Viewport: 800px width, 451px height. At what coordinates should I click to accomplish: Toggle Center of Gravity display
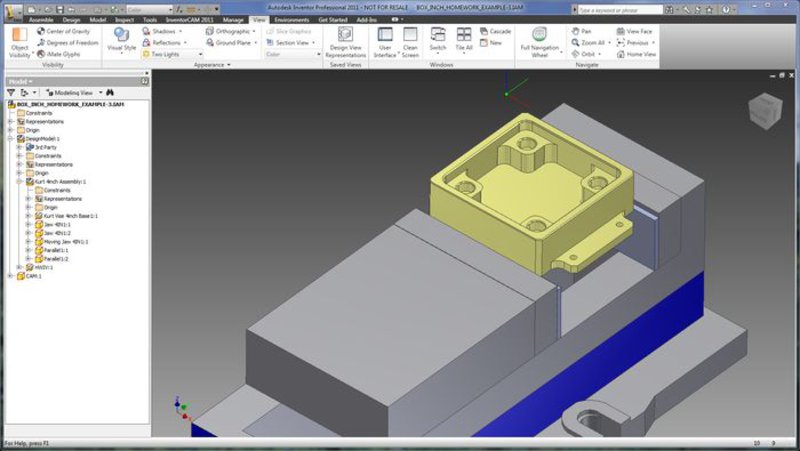click(x=66, y=31)
